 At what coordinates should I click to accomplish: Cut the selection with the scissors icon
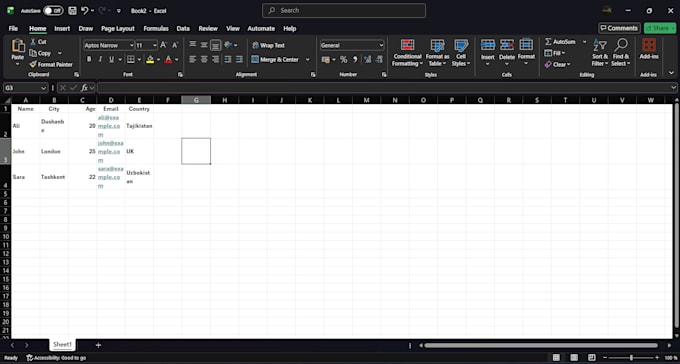(33, 42)
